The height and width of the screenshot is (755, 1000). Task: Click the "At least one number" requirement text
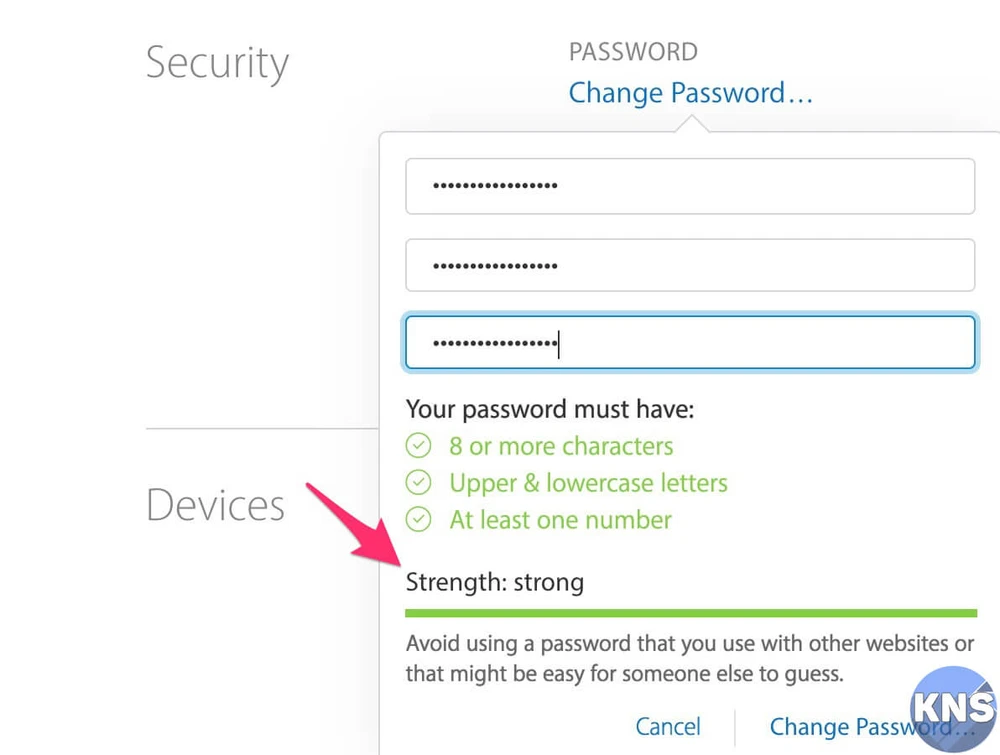tap(560, 520)
